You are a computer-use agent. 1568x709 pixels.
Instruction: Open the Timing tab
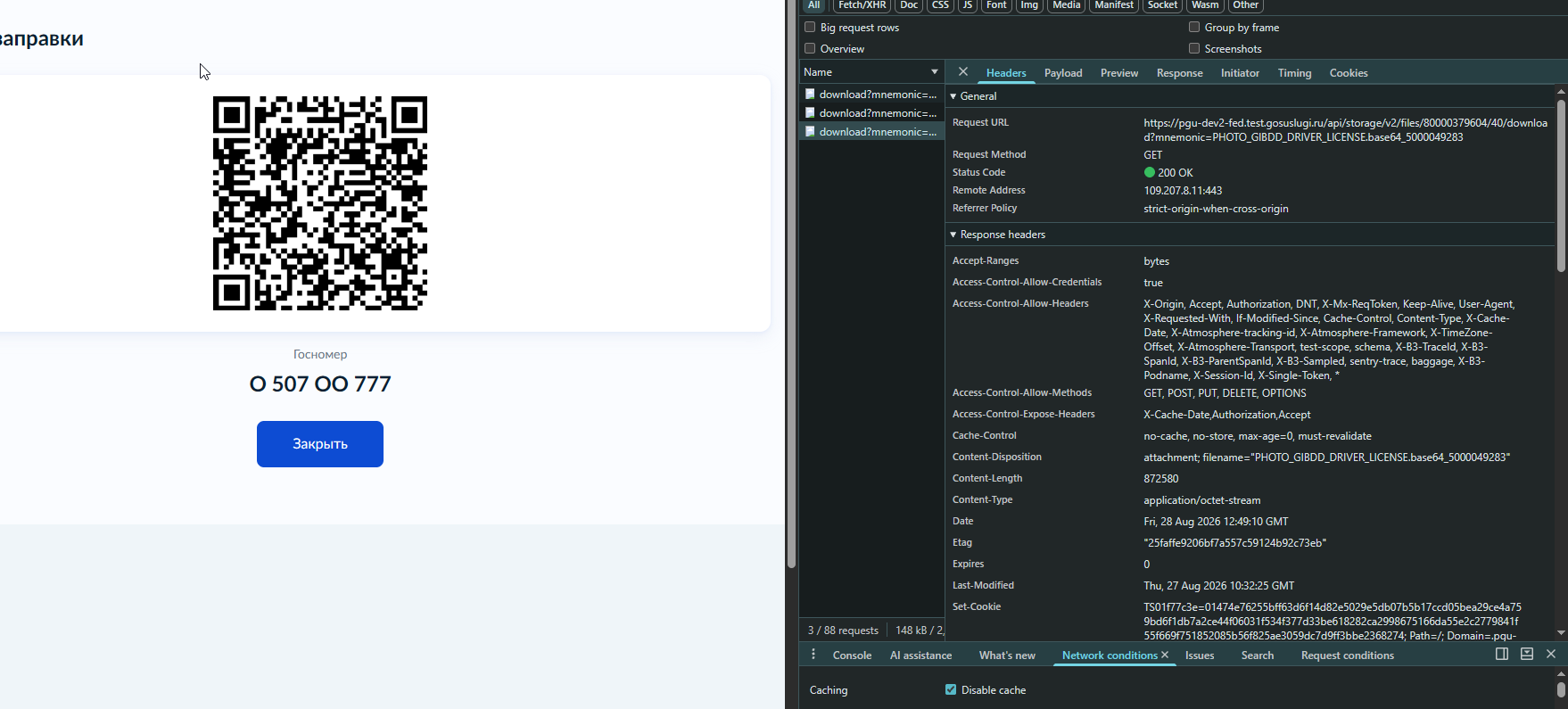click(1294, 73)
